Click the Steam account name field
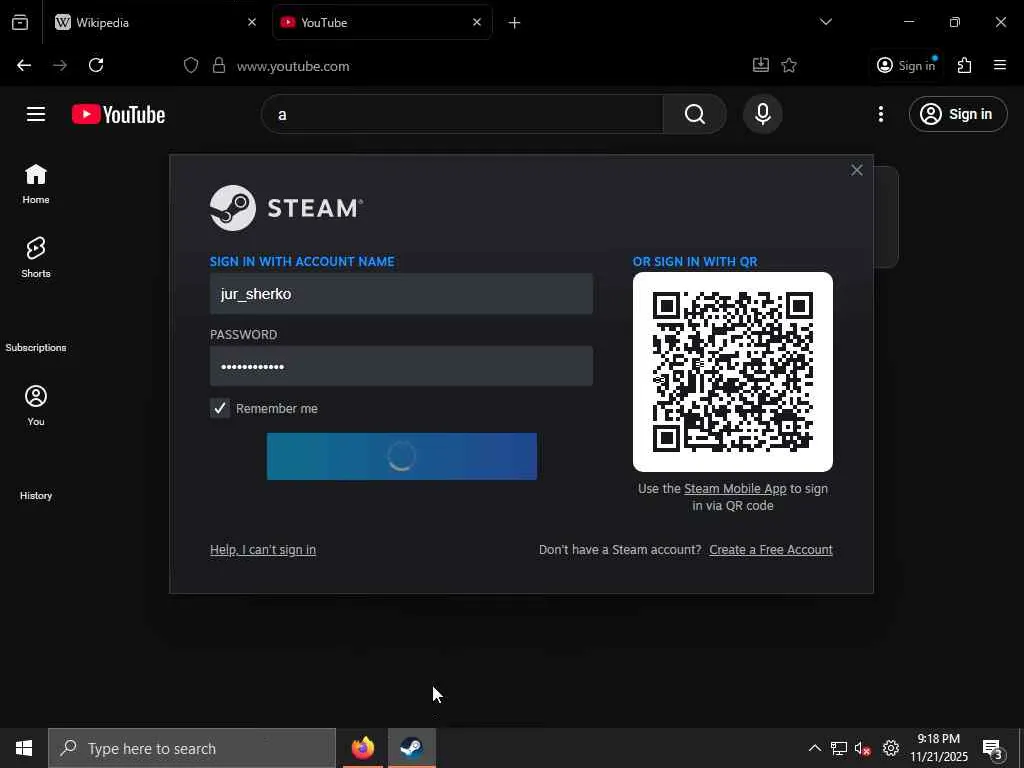Screen dimensions: 1024x768 click(401, 294)
